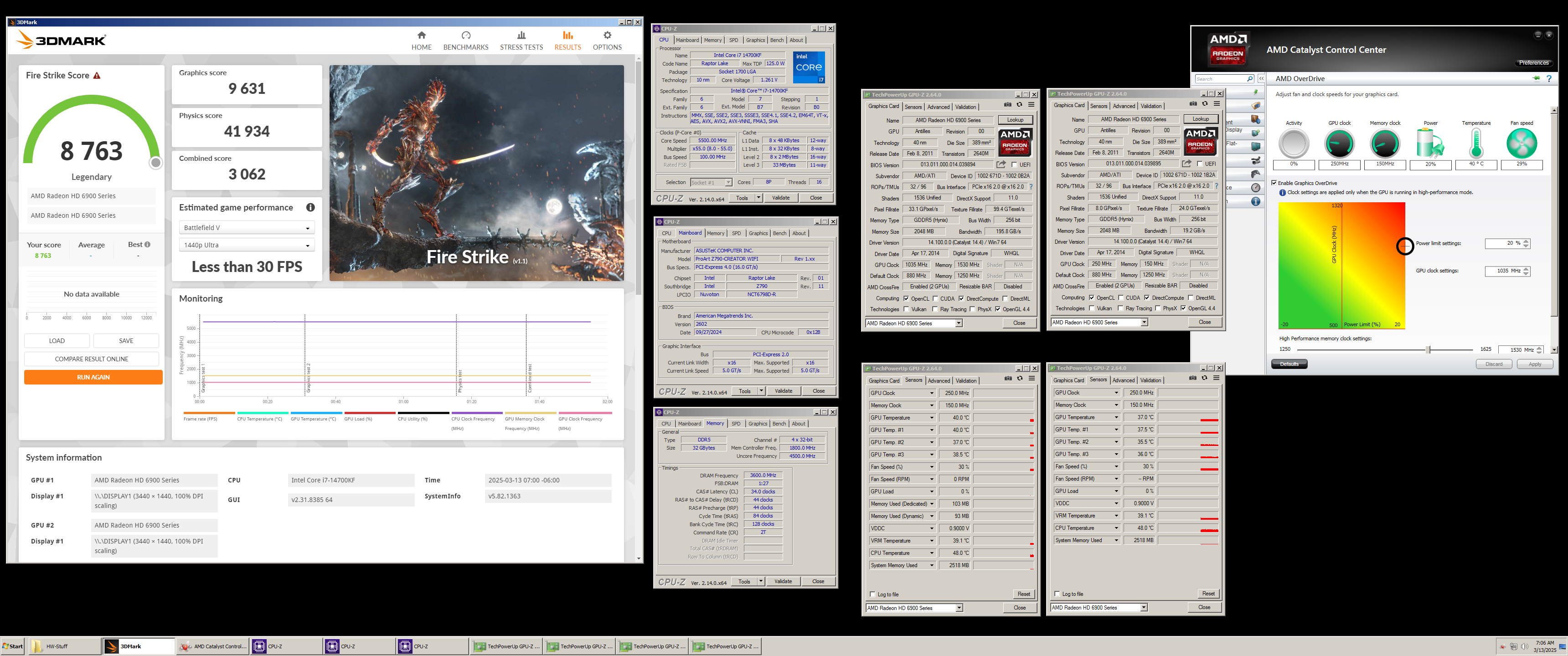This screenshot has height=656, width=1568.
Task: Open hamburger menu in GPU-Z with Device ID 0B2A
Action: point(1031,105)
